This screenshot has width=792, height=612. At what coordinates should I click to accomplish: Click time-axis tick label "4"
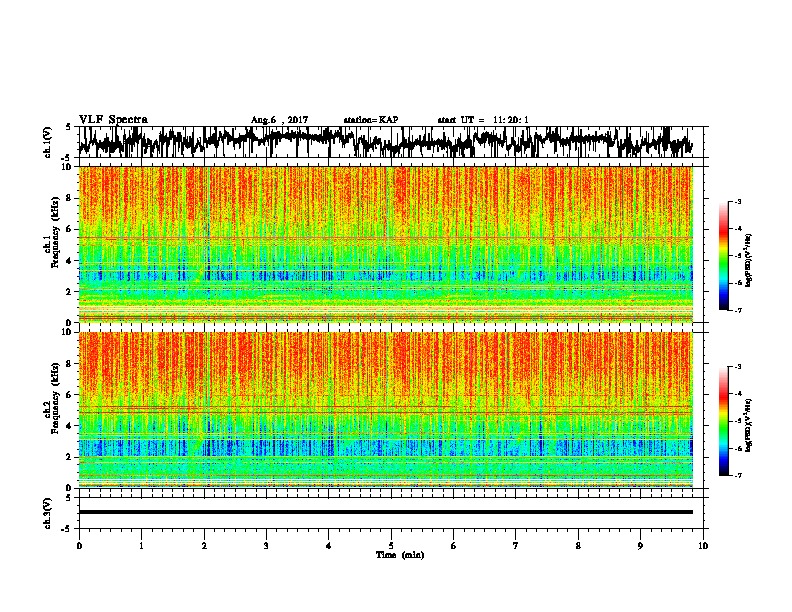329,546
